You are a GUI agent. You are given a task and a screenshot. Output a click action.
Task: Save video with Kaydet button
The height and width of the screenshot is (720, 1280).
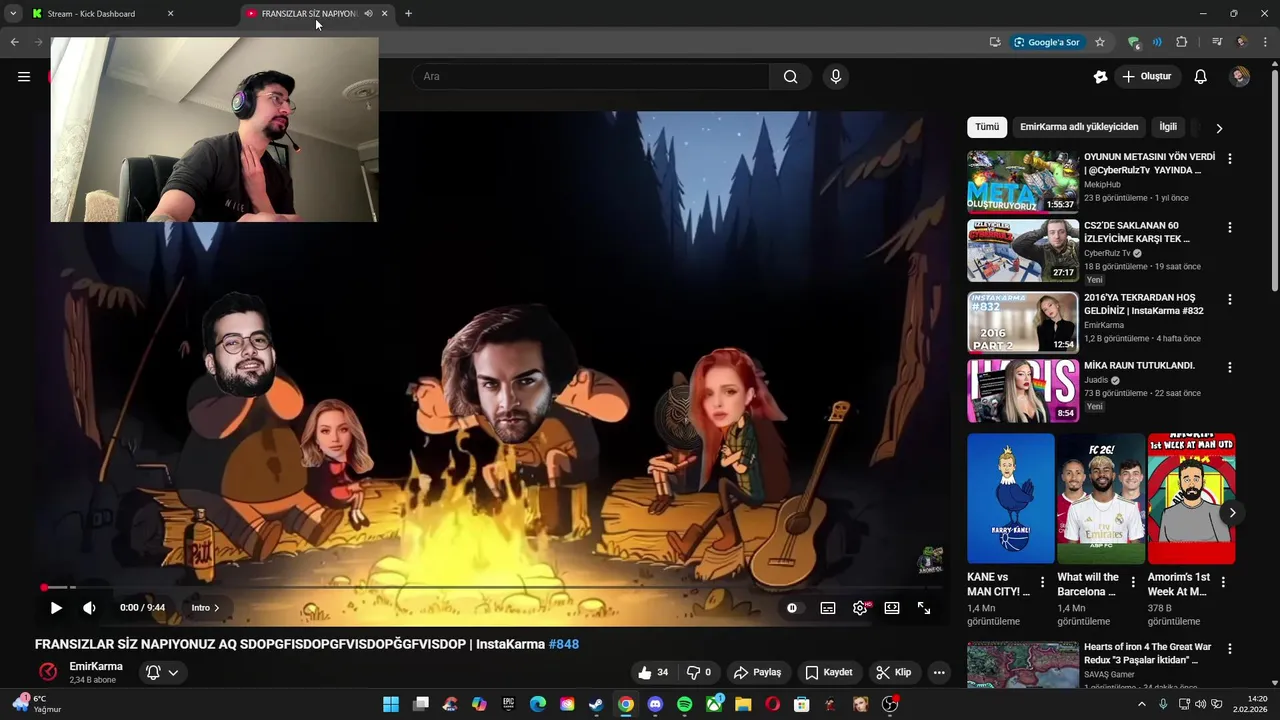829,672
